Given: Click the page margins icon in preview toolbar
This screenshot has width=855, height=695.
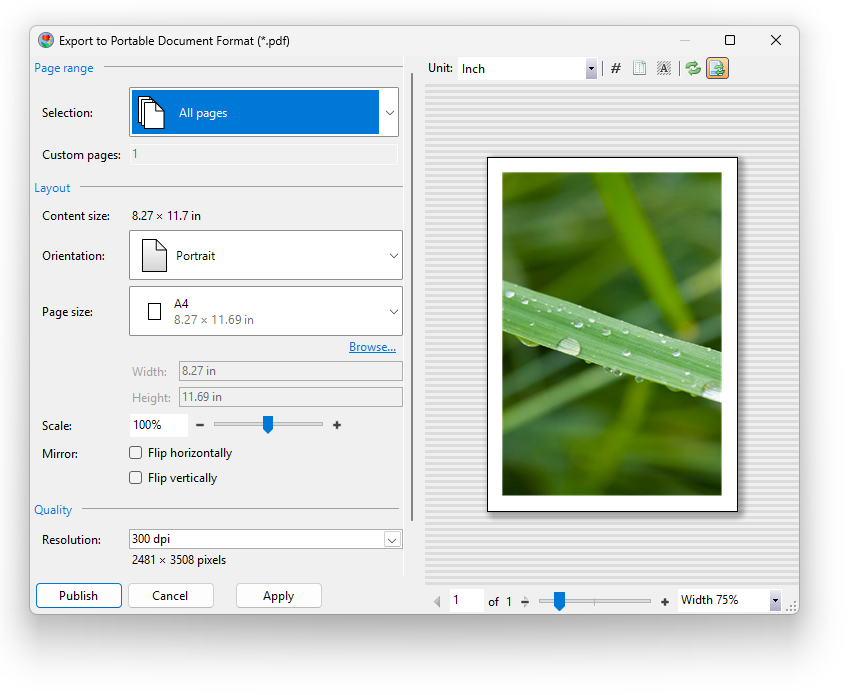Looking at the screenshot, I should pos(640,69).
